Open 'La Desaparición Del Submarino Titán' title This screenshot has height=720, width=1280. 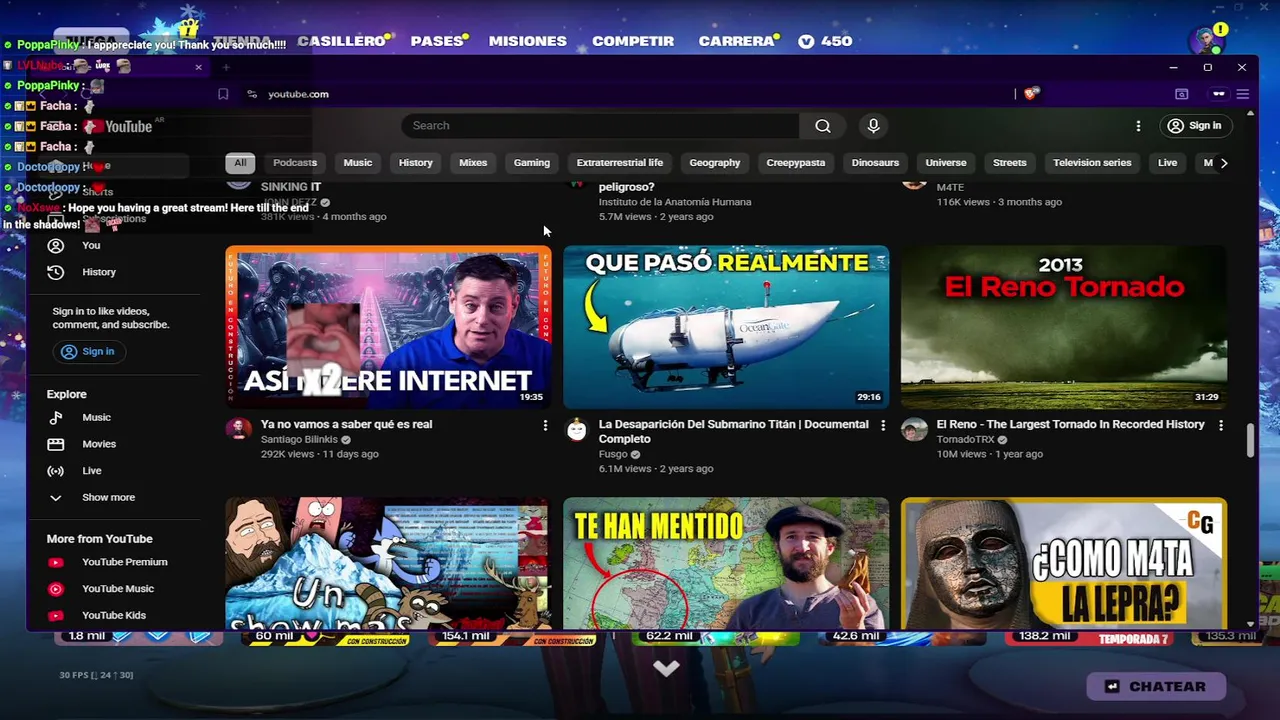733,432
